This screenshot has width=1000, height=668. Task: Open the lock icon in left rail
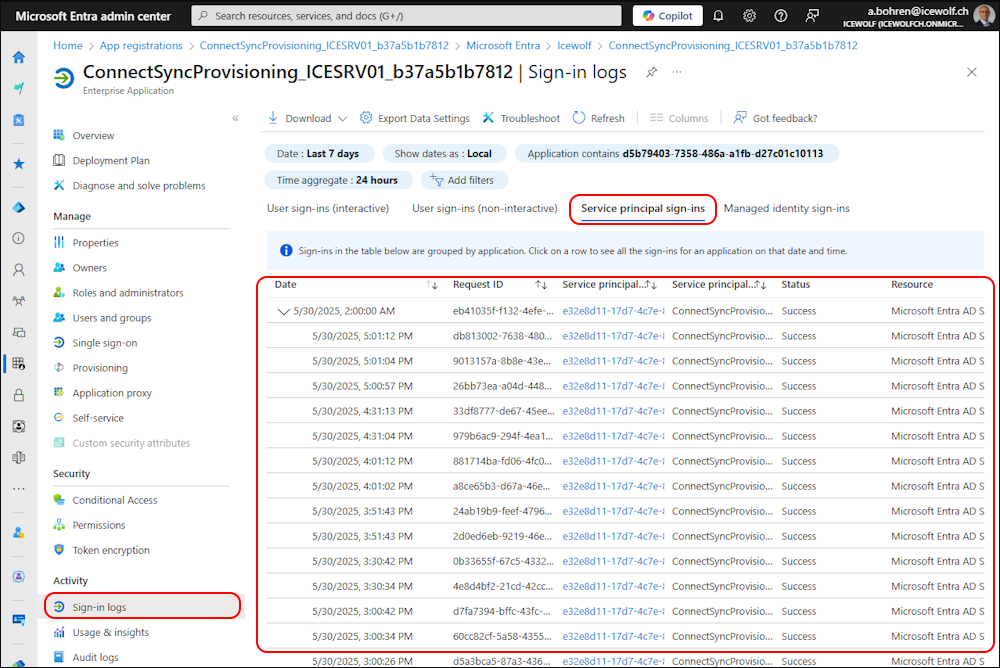(x=18, y=395)
